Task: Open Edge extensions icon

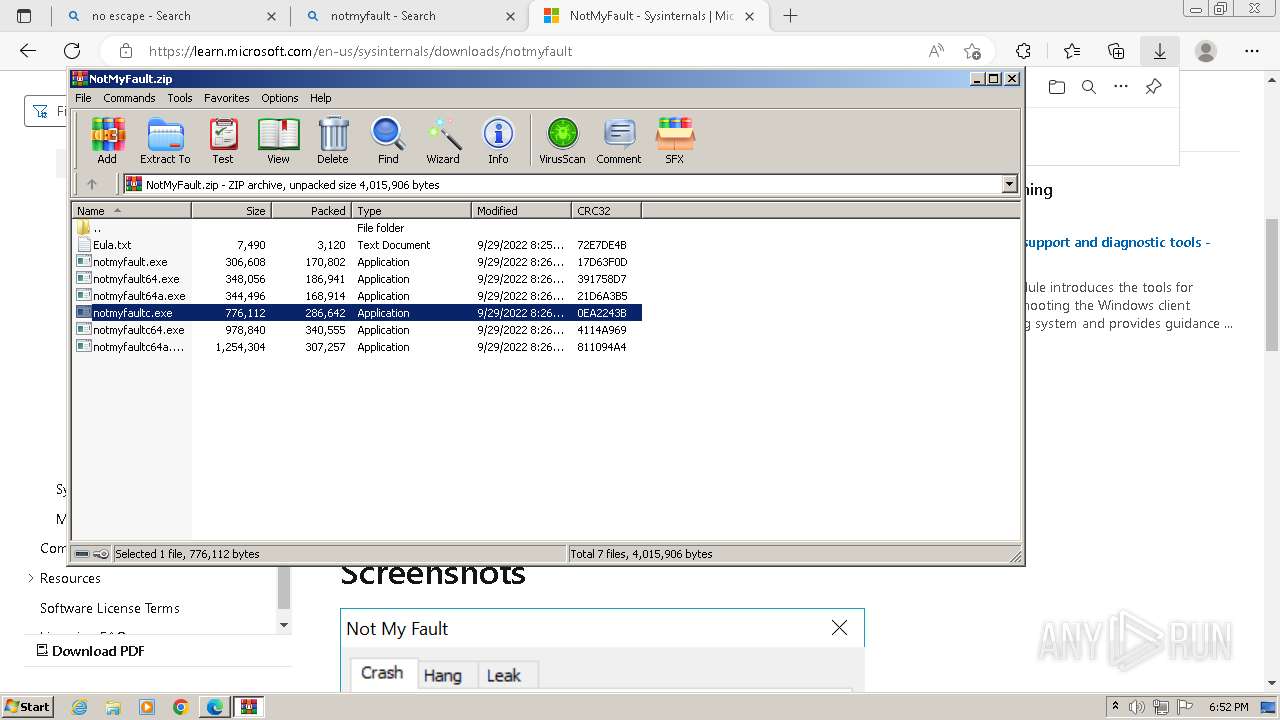Action: click(x=1023, y=51)
